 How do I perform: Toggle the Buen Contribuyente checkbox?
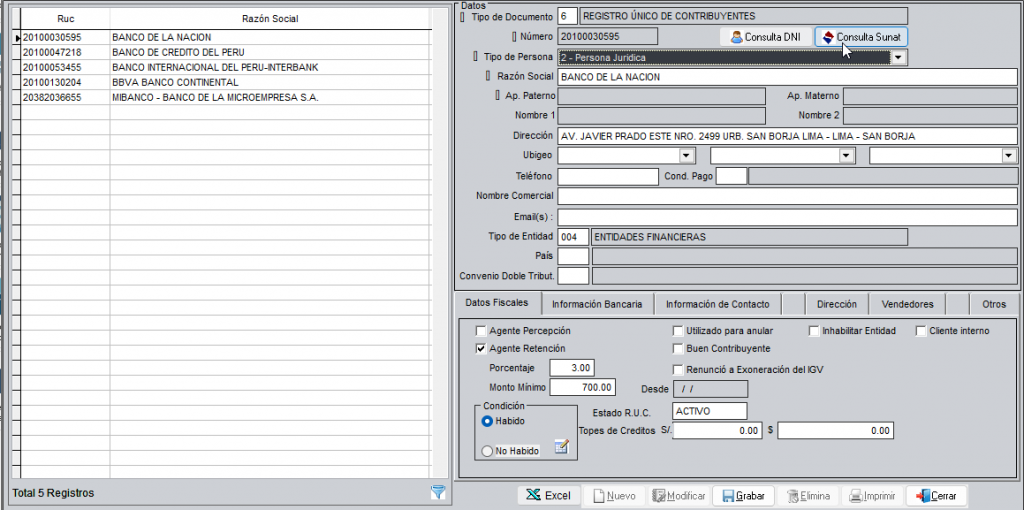point(679,348)
